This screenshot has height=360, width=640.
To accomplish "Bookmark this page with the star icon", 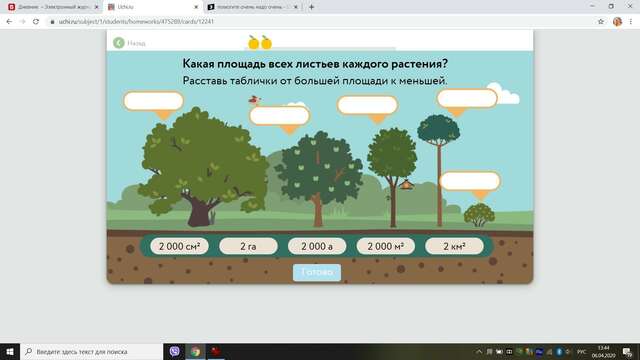I will tap(601, 22).
